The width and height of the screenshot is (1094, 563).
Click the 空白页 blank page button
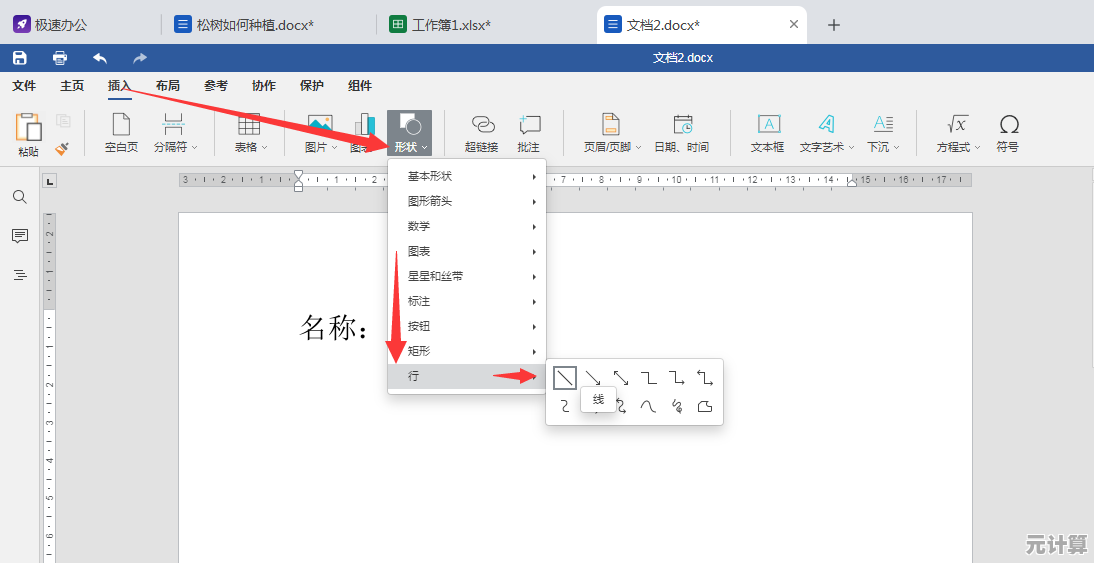(x=121, y=134)
